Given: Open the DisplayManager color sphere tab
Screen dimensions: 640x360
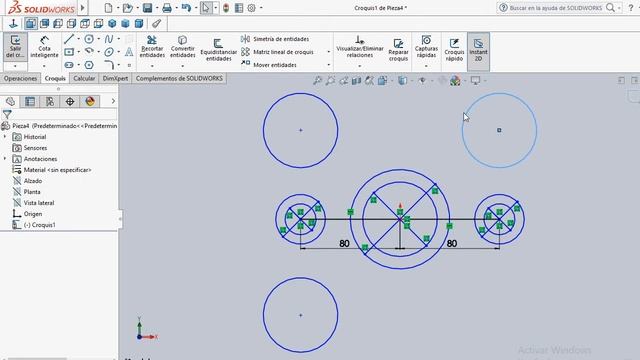Looking at the screenshot, I should click(x=90, y=101).
